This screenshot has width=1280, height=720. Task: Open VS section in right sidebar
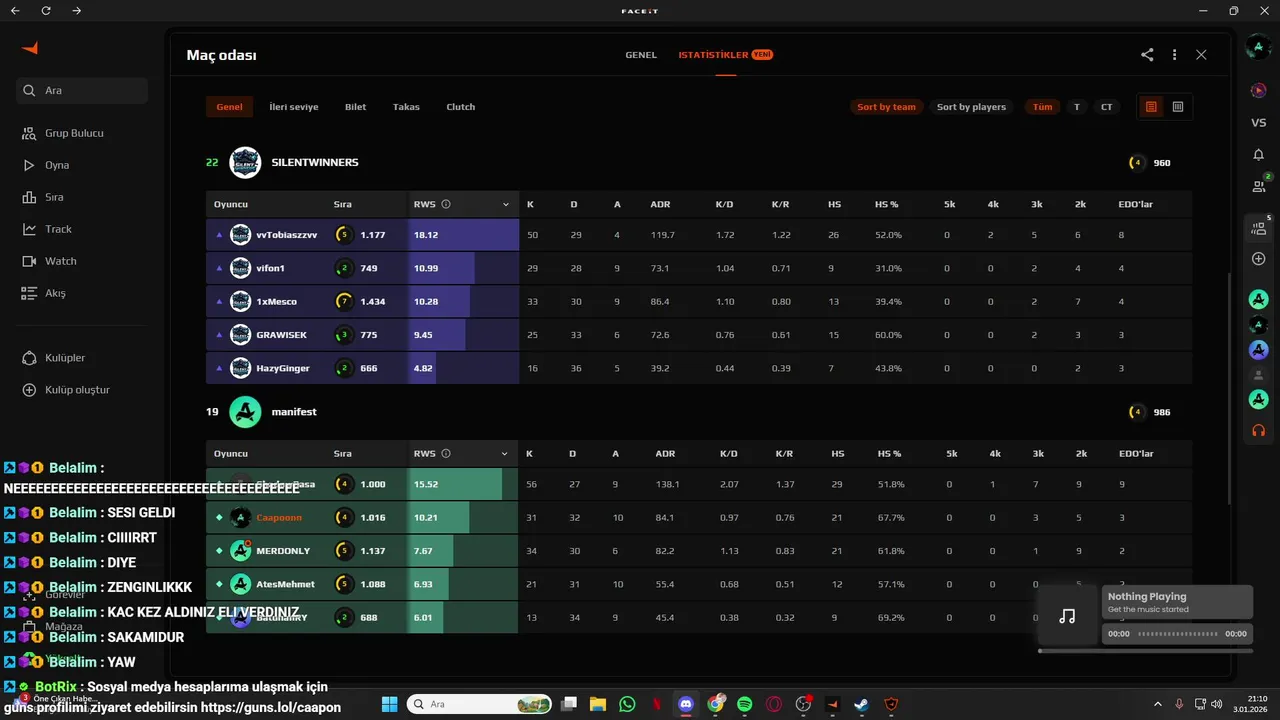point(1259,122)
